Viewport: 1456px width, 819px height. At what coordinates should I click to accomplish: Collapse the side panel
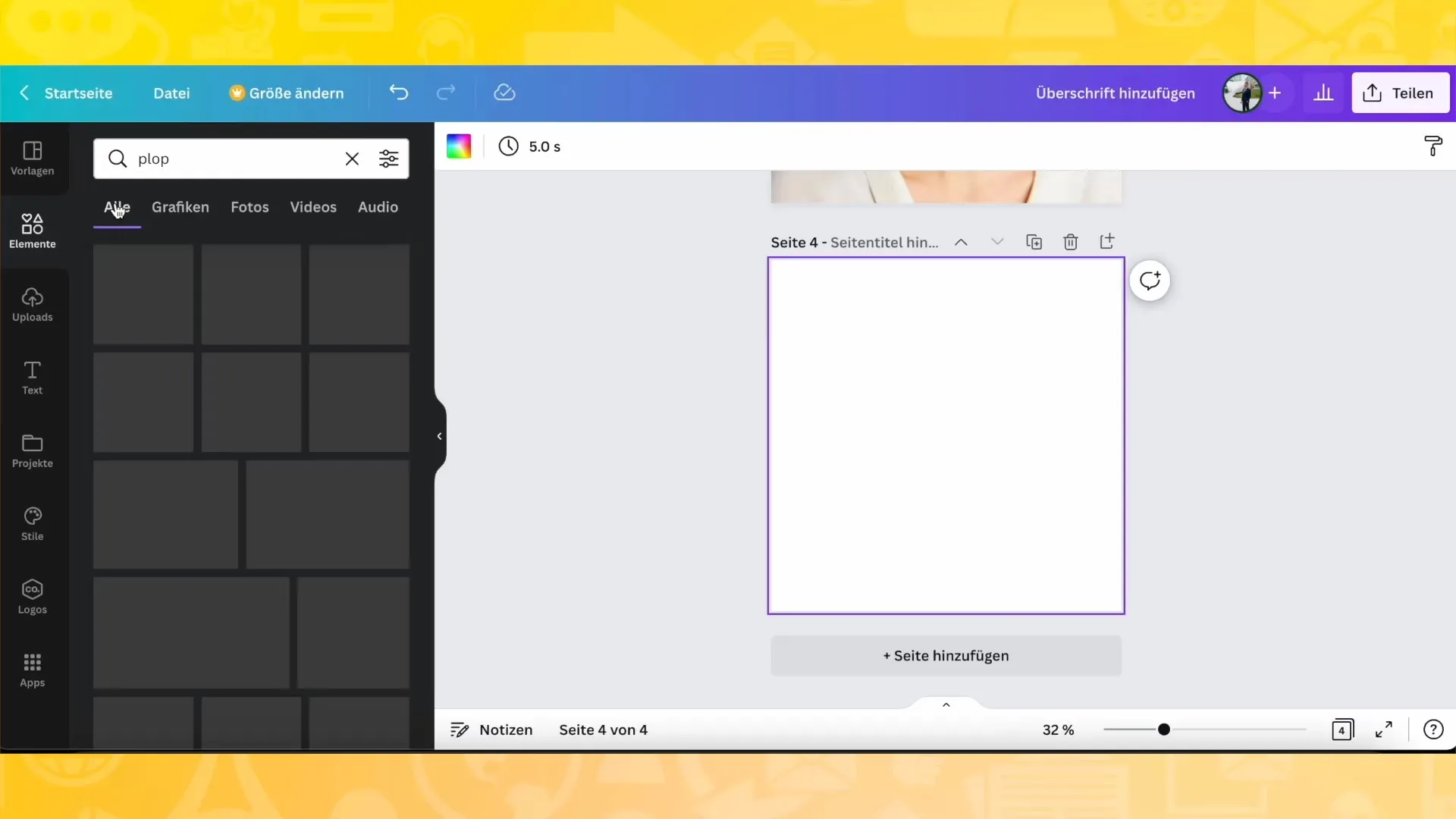point(439,436)
